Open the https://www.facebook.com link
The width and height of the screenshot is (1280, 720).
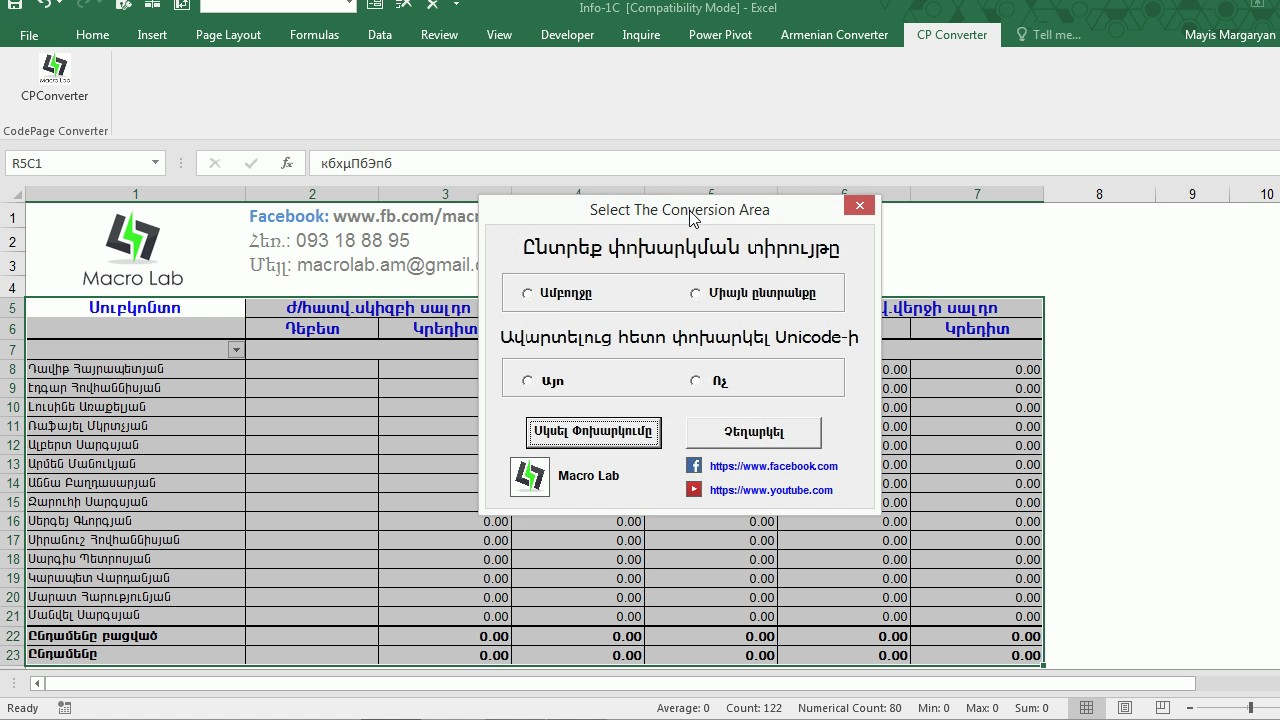(x=774, y=466)
